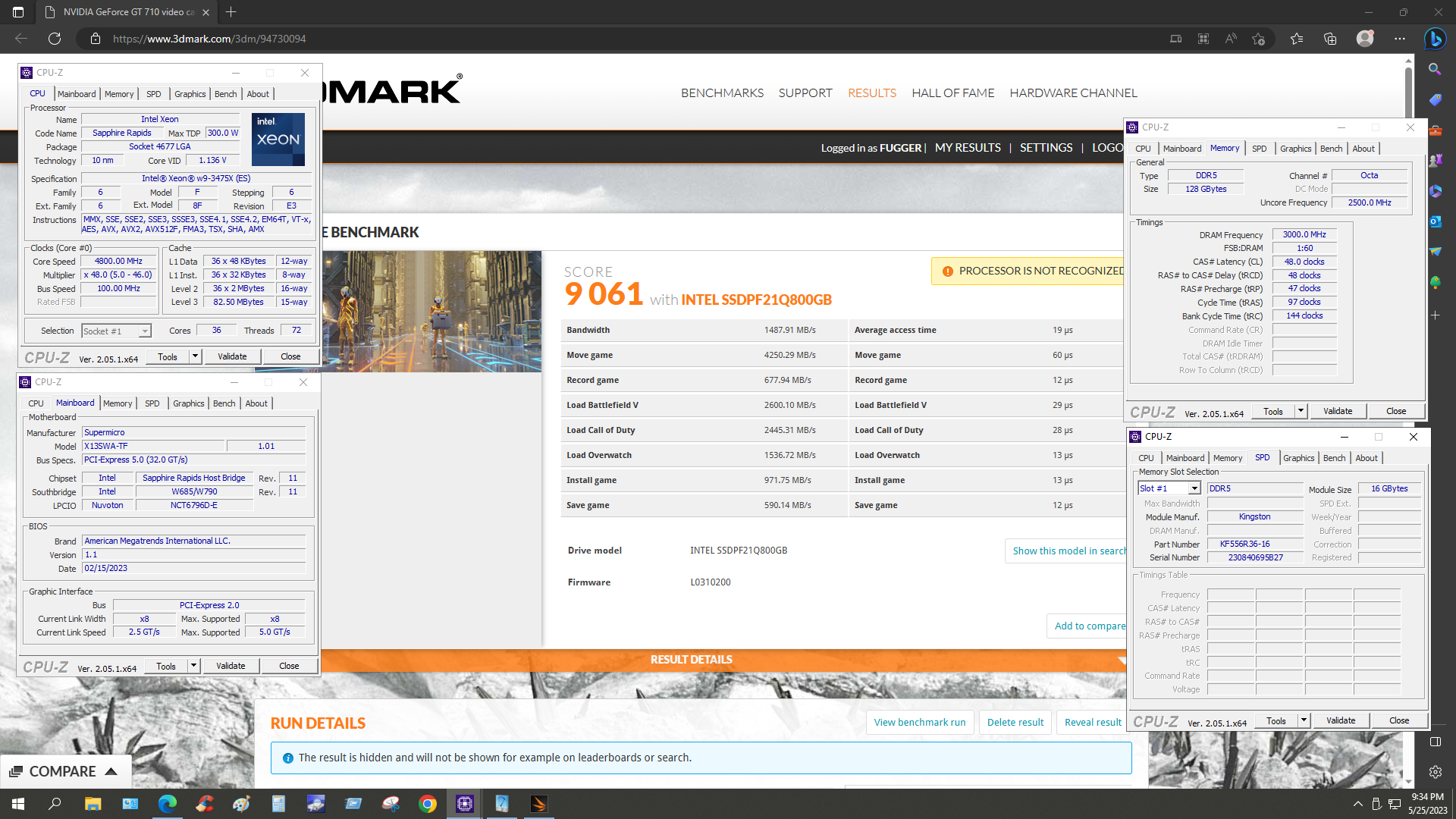This screenshot has height=819, width=1456.
Task: Expand Tools dropdown arrow in Memory window
Action: [x=1301, y=411]
